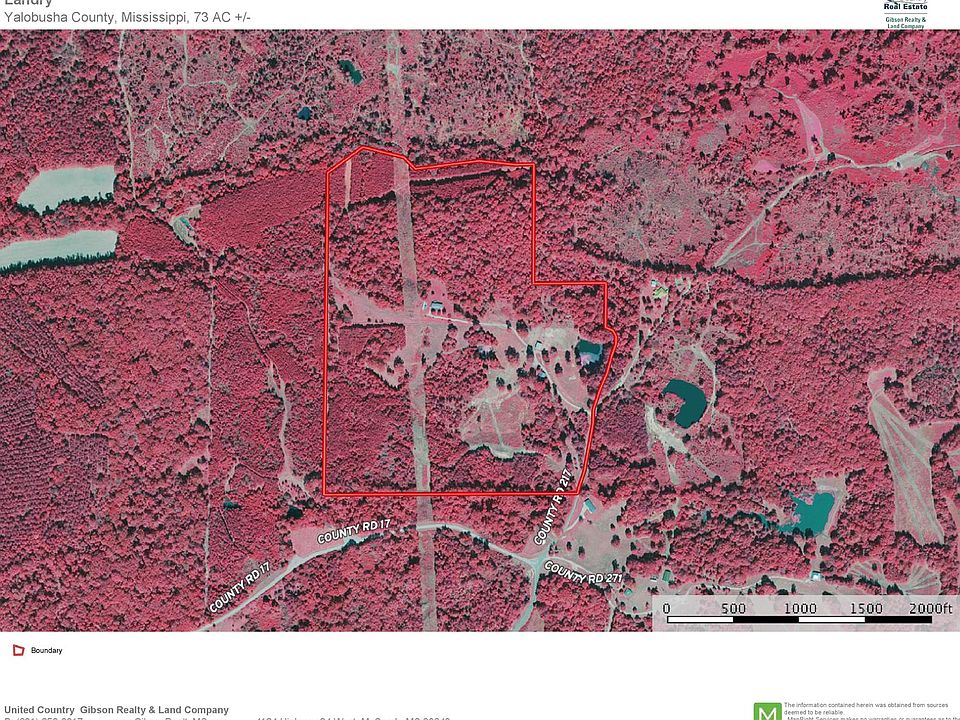Click the 500 mark on the scale bar
Screen dimensions: 960x720
tap(733, 608)
